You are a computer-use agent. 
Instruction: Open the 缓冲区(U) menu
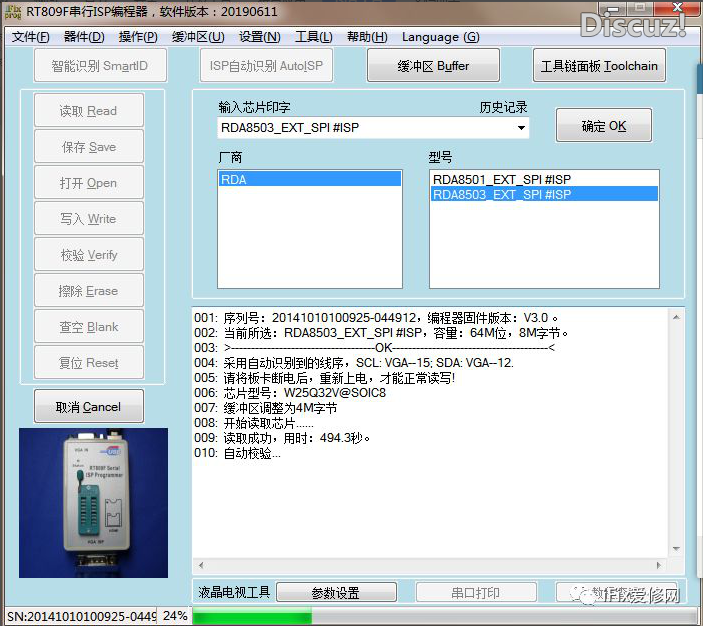[198, 37]
